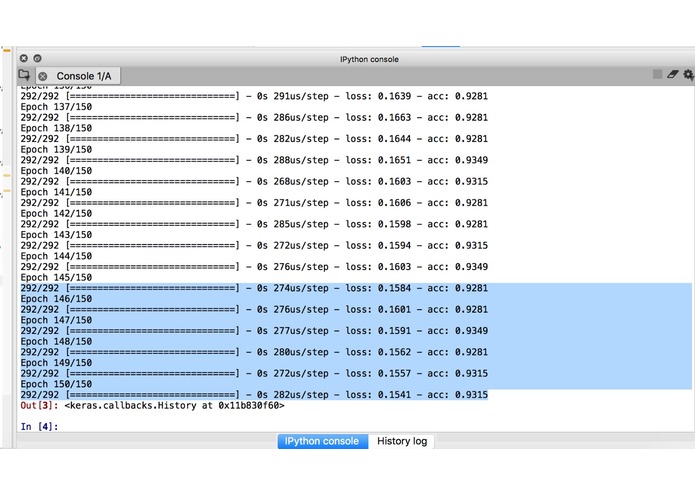Screen dimensions: 695x494
Task: Click the loss value 0.1601
Action: click(x=394, y=309)
